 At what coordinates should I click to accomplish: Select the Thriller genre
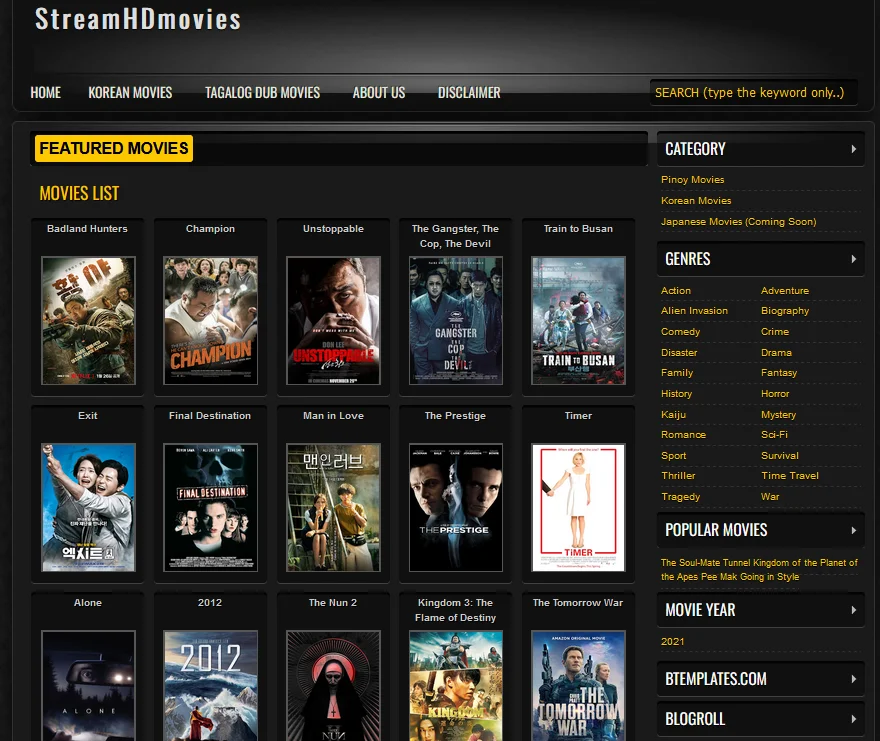pos(678,475)
